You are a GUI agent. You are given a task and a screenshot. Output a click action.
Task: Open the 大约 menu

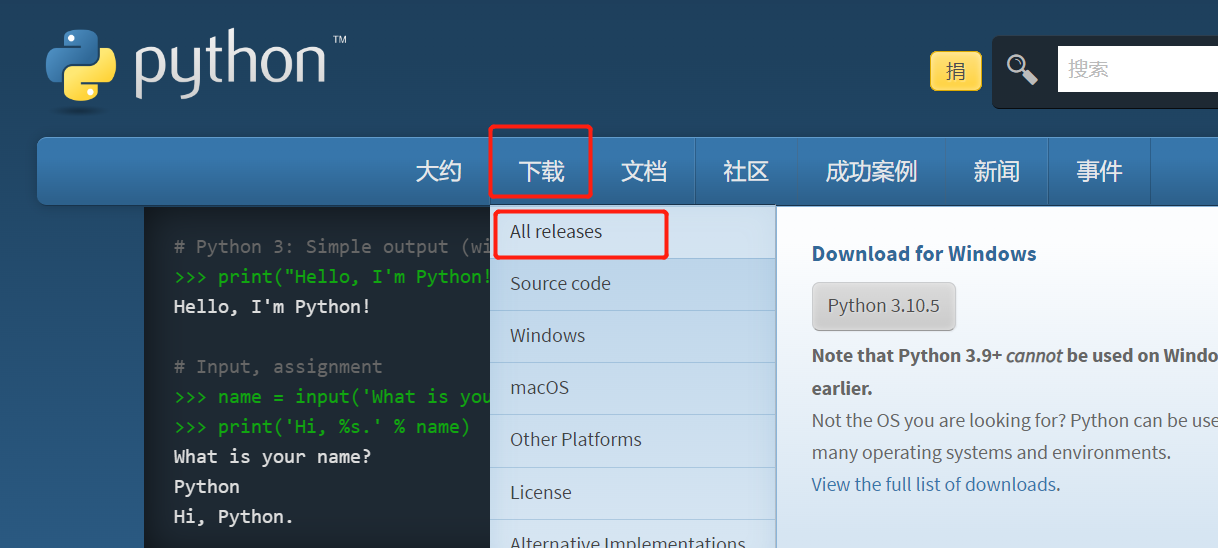[x=438, y=171]
